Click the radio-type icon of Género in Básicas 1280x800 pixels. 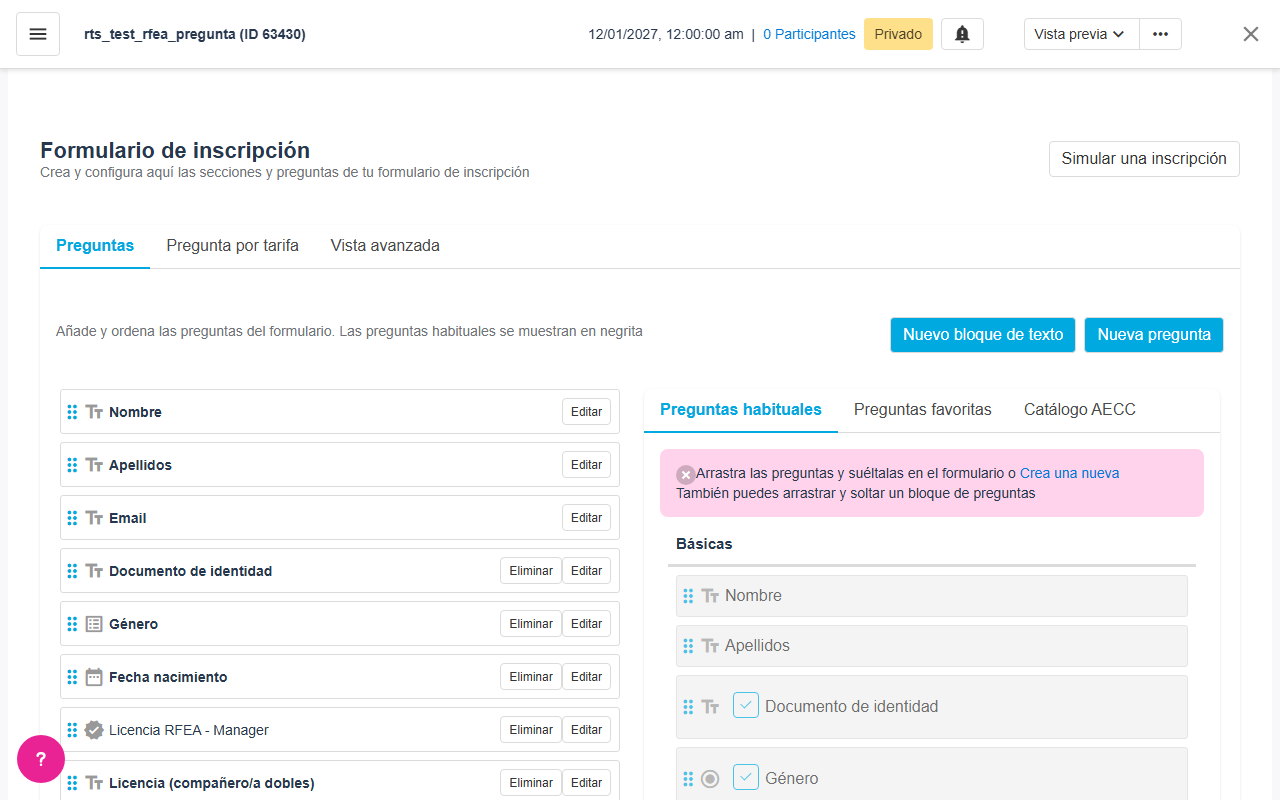pyautogui.click(x=710, y=779)
